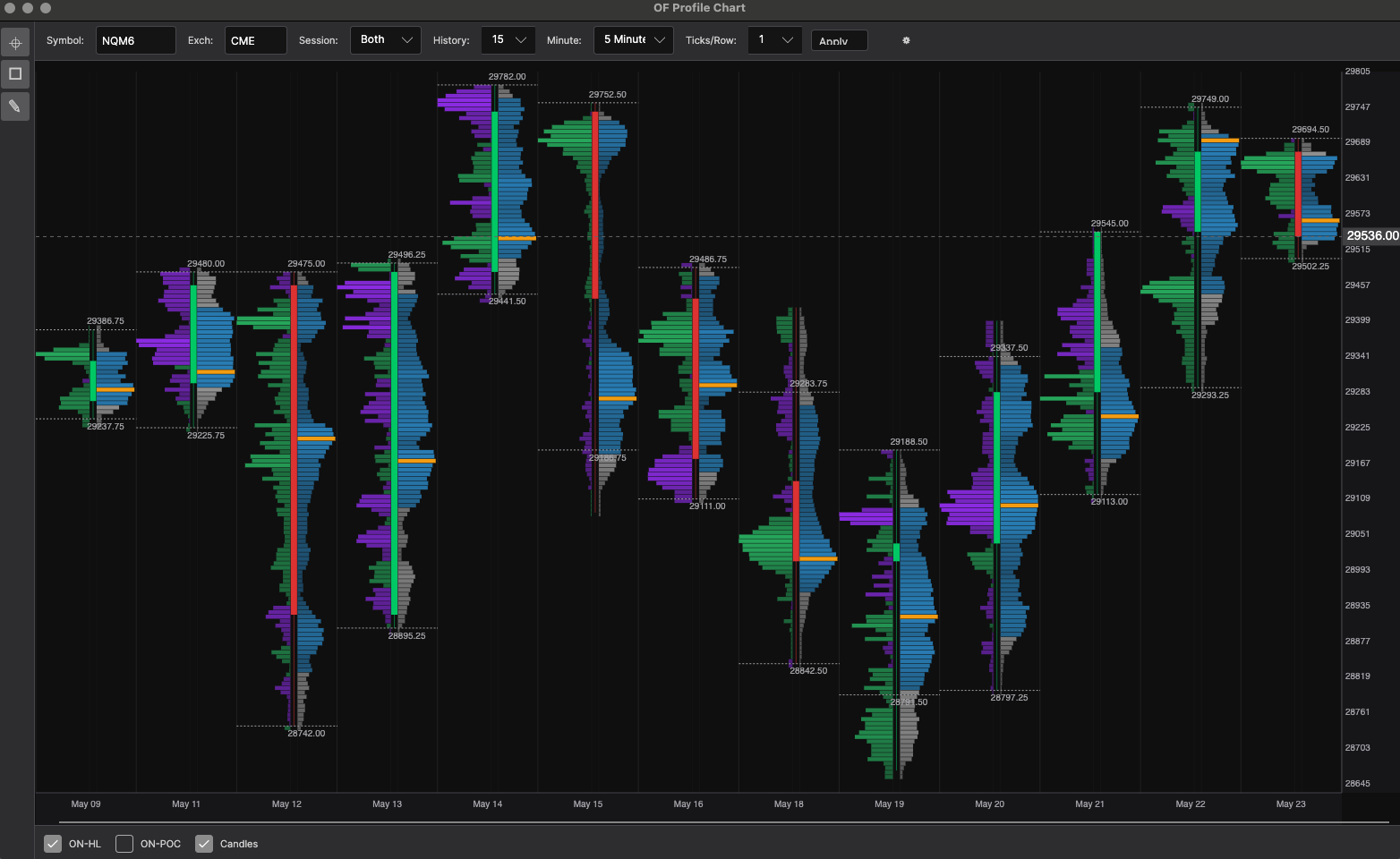The width and height of the screenshot is (1400, 859).
Task: Click the Symbol field containing NQM6
Action: tap(136, 40)
